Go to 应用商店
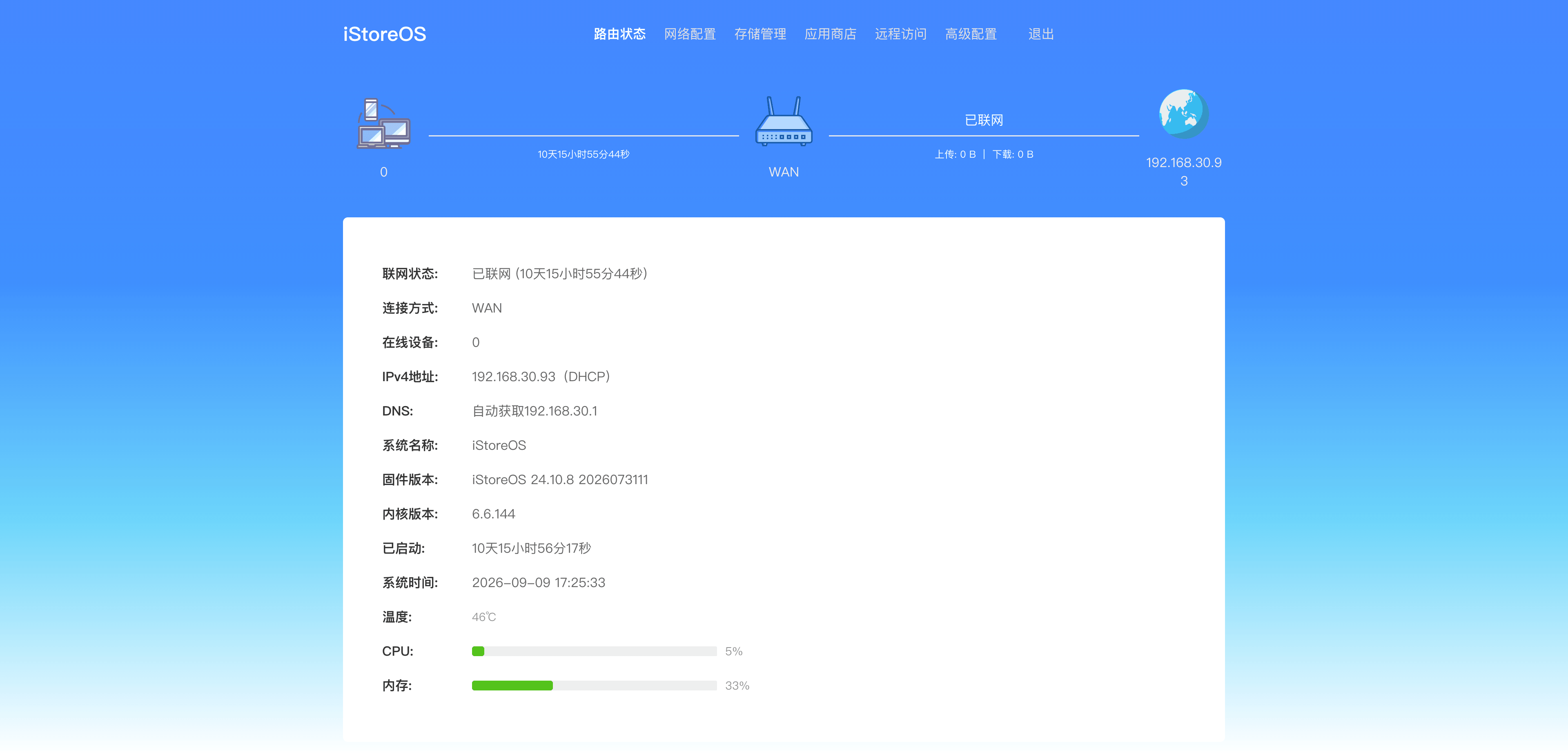Image resolution: width=1568 pixels, height=755 pixels. [x=830, y=34]
